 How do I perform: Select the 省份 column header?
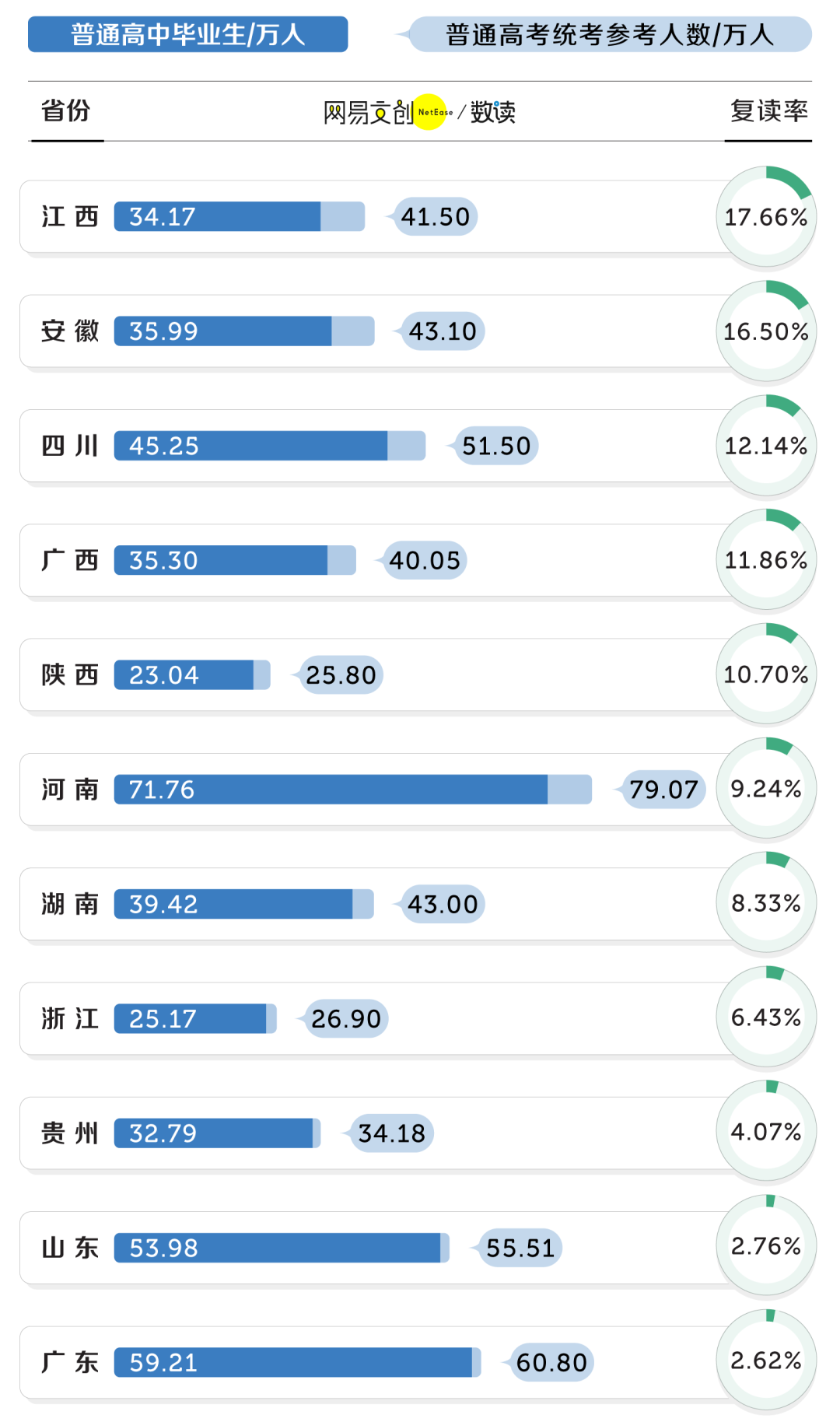(x=66, y=110)
